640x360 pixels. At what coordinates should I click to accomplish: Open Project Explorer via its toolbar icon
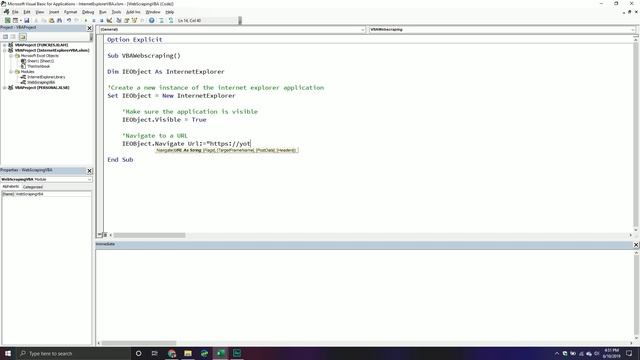click(x=119, y=20)
